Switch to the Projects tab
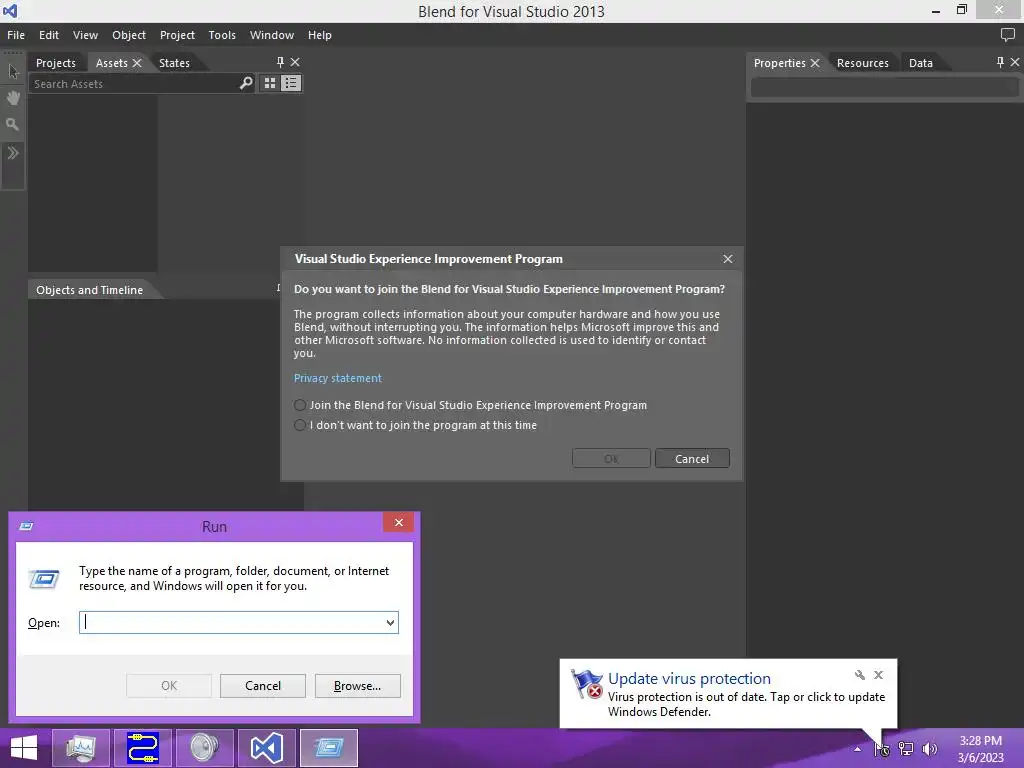The width and height of the screenshot is (1024, 768). coord(56,63)
